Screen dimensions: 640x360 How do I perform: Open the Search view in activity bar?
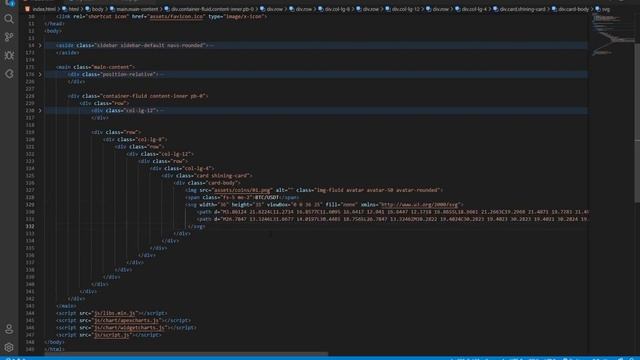9,19
